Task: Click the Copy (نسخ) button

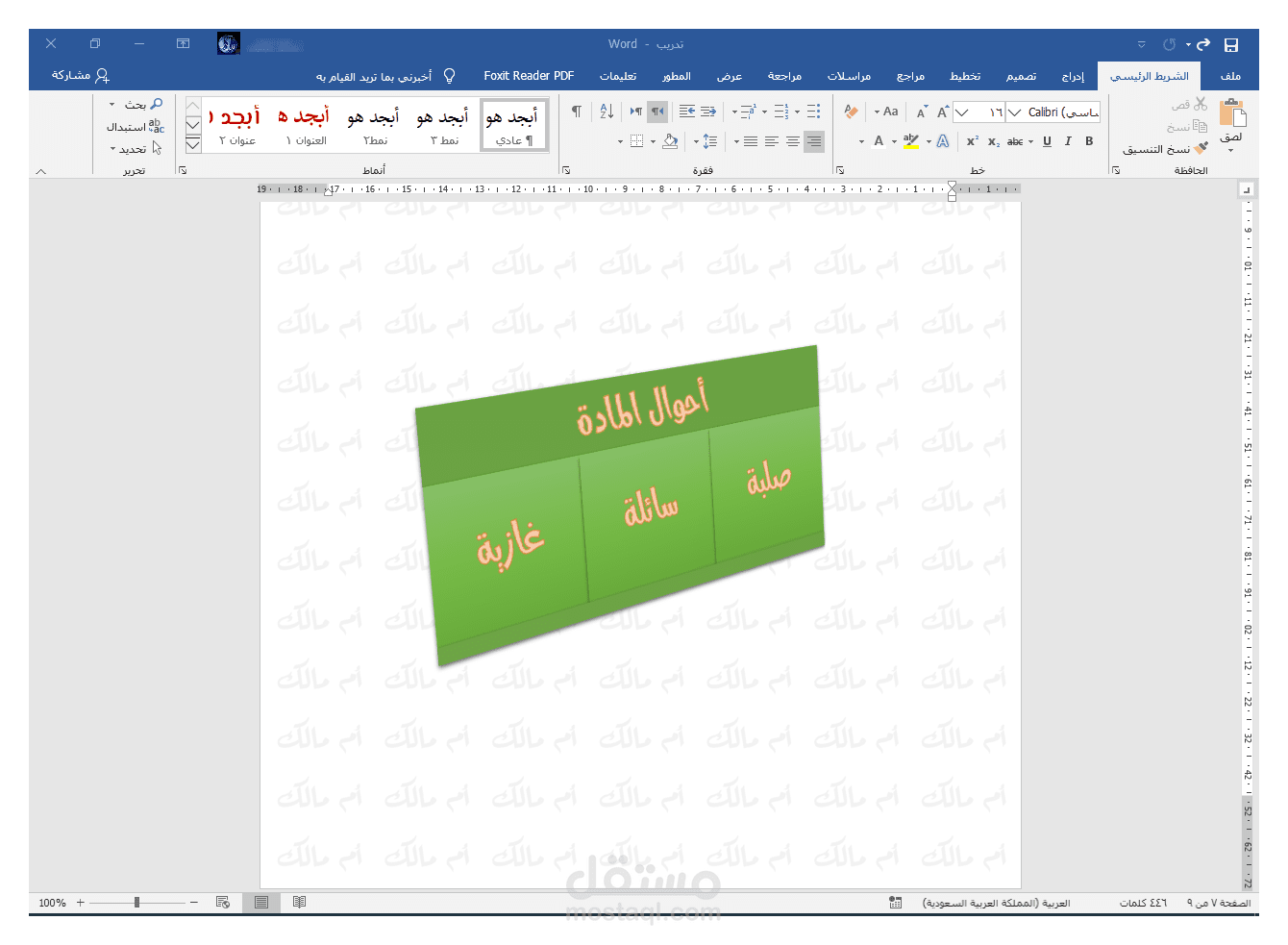Action: (x=1188, y=126)
